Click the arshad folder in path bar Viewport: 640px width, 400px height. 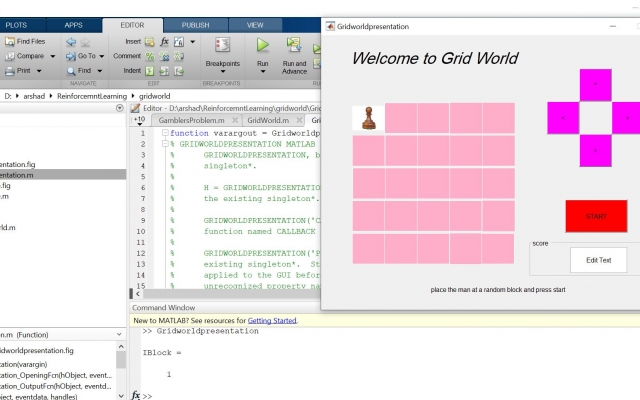click(34, 96)
